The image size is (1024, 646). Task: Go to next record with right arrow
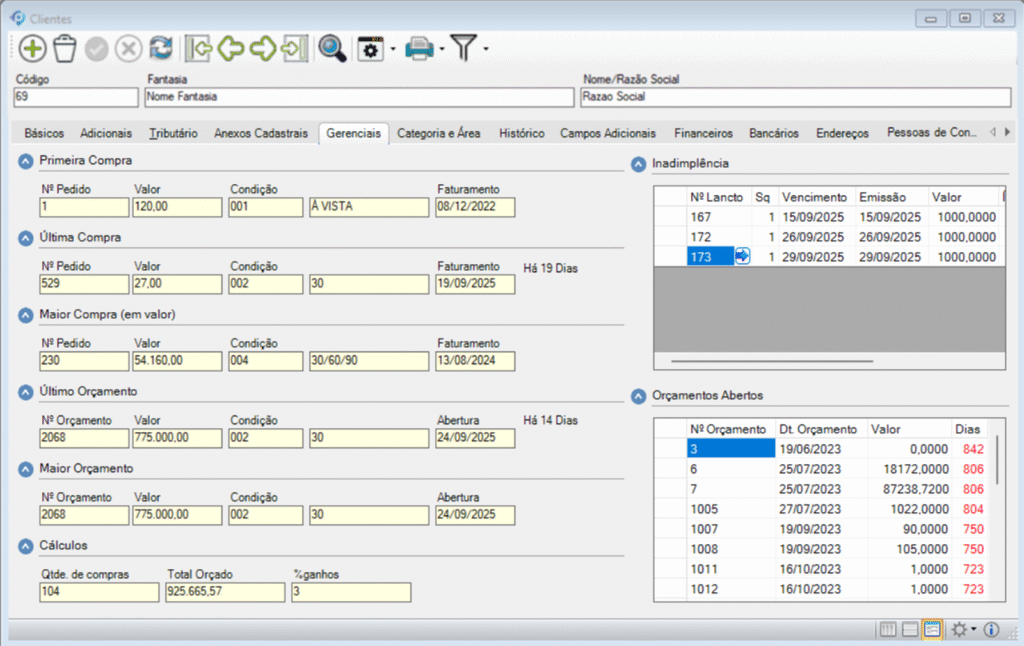(263, 48)
